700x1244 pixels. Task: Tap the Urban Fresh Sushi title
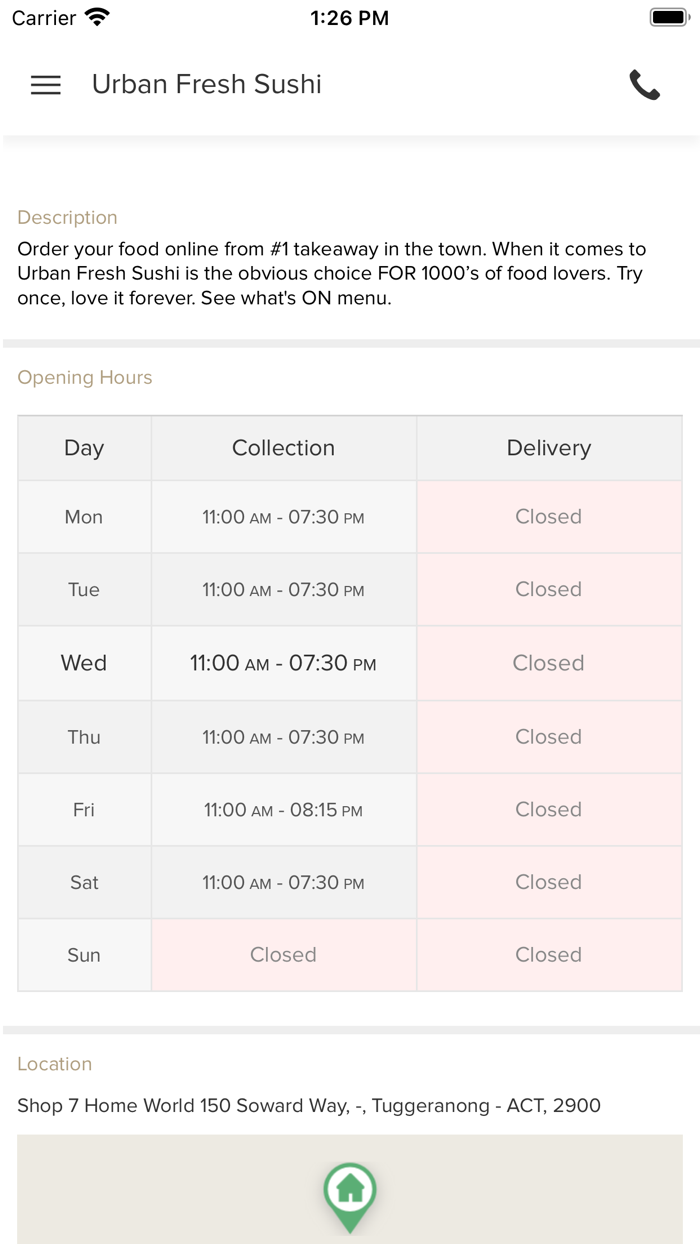[x=207, y=85]
